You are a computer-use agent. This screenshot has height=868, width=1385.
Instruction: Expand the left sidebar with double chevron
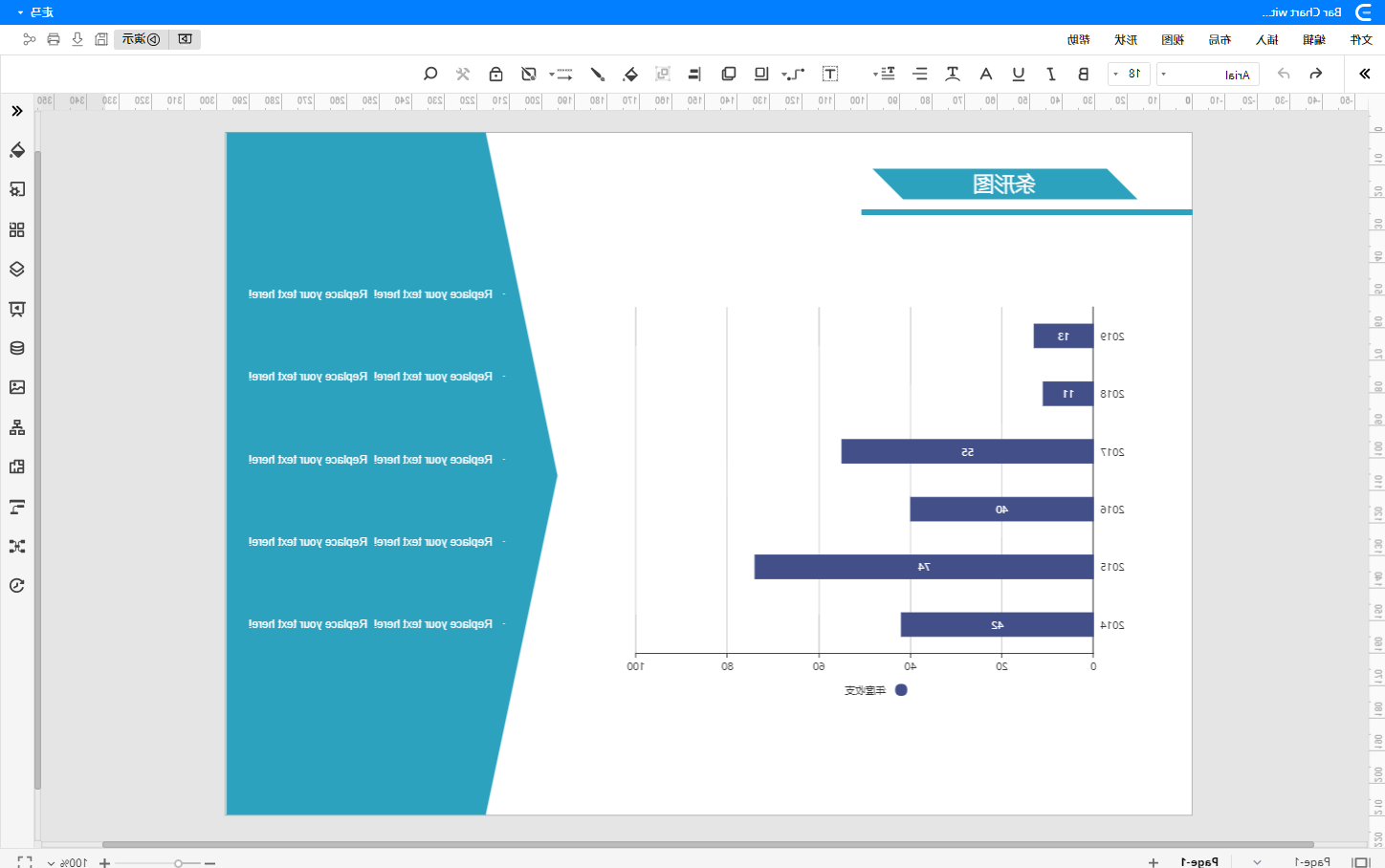pyautogui.click(x=17, y=111)
